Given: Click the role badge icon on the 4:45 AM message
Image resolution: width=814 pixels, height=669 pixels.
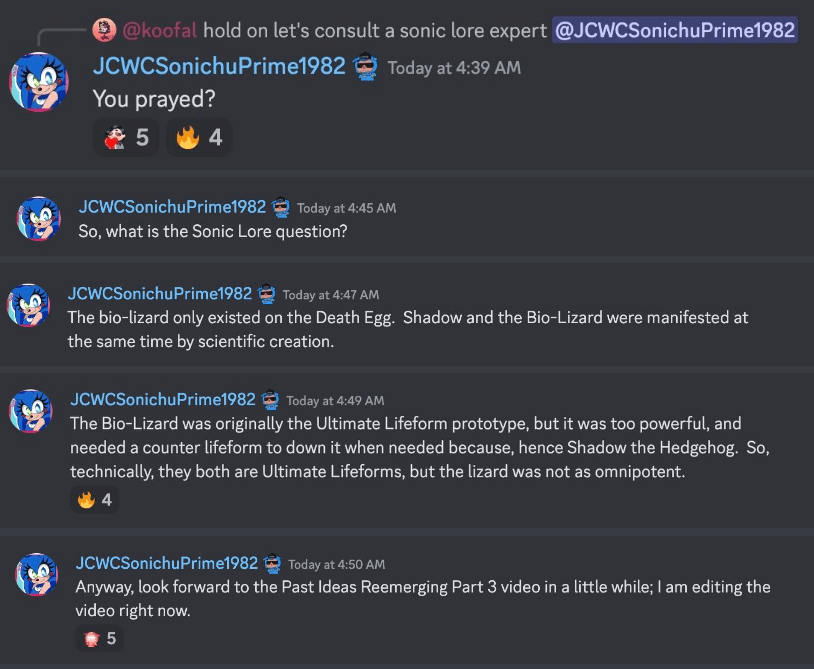Looking at the screenshot, I should pos(281,208).
